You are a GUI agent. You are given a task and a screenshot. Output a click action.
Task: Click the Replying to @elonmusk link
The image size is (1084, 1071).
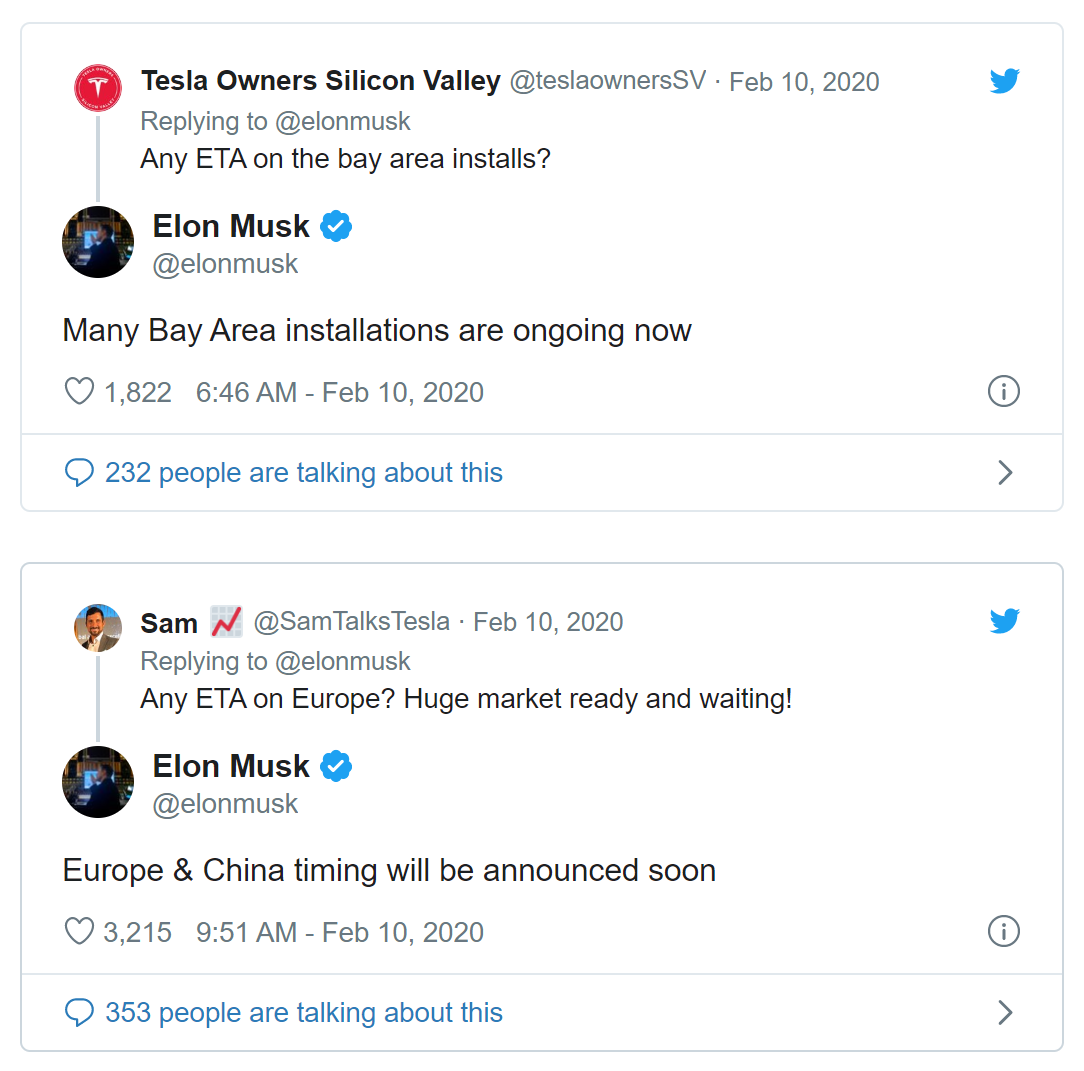[276, 121]
